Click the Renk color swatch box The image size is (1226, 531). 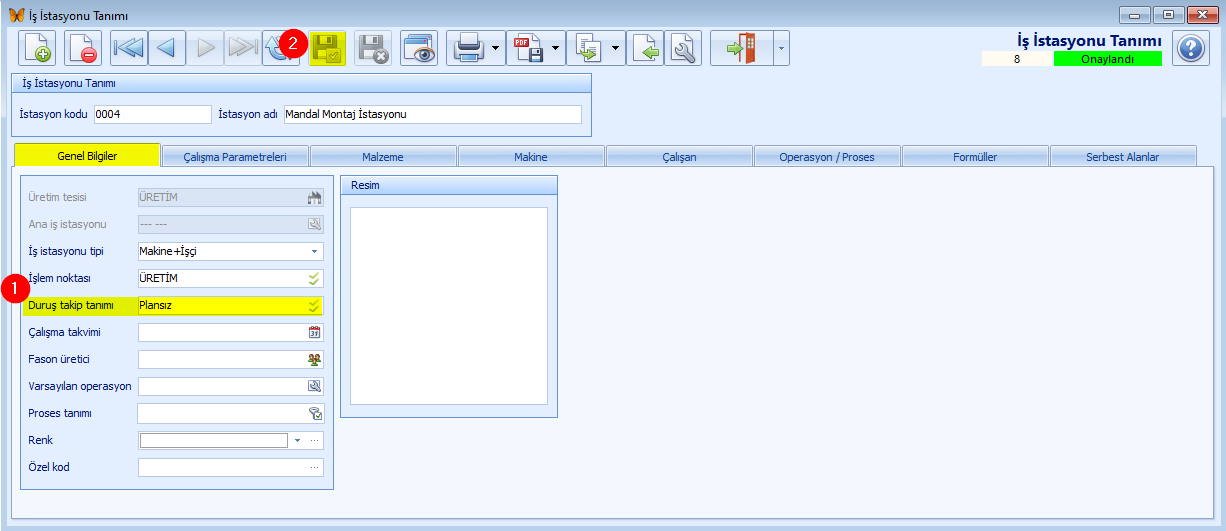[214, 440]
